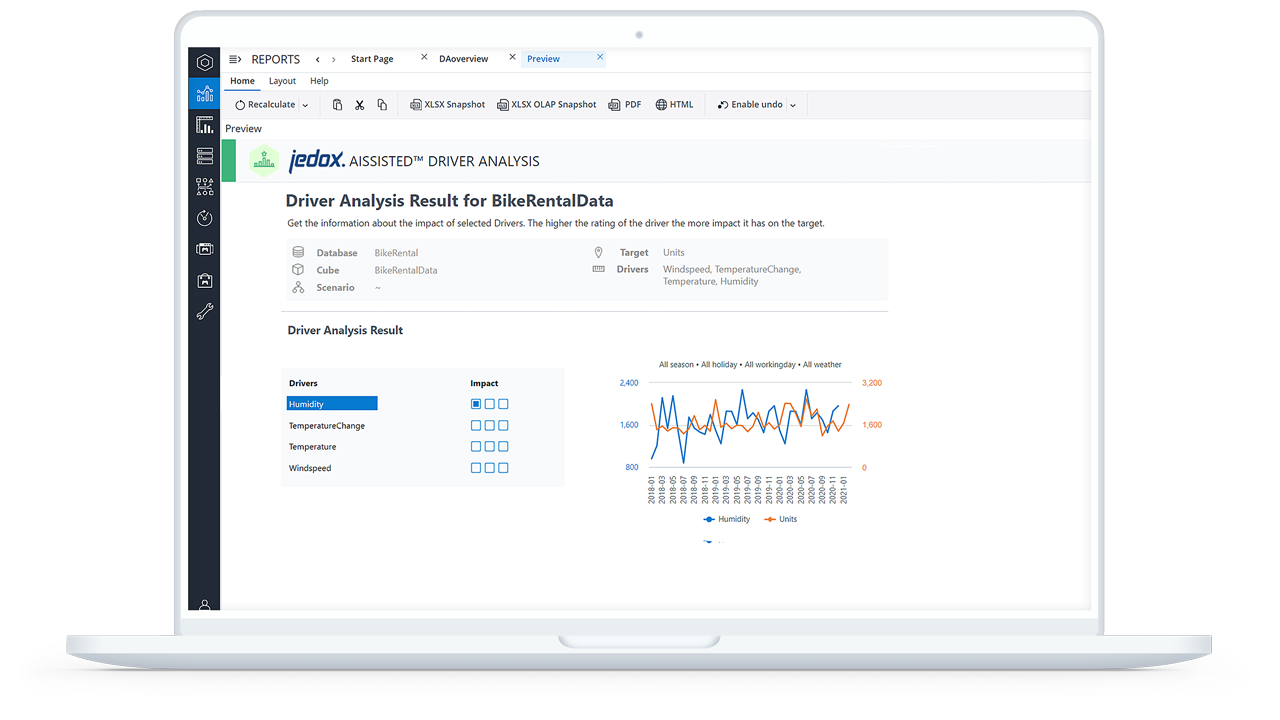The height and width of the screenshot is (720, 1280).
Task: Click the drivers ruler icon
Action: pos(599,269)
